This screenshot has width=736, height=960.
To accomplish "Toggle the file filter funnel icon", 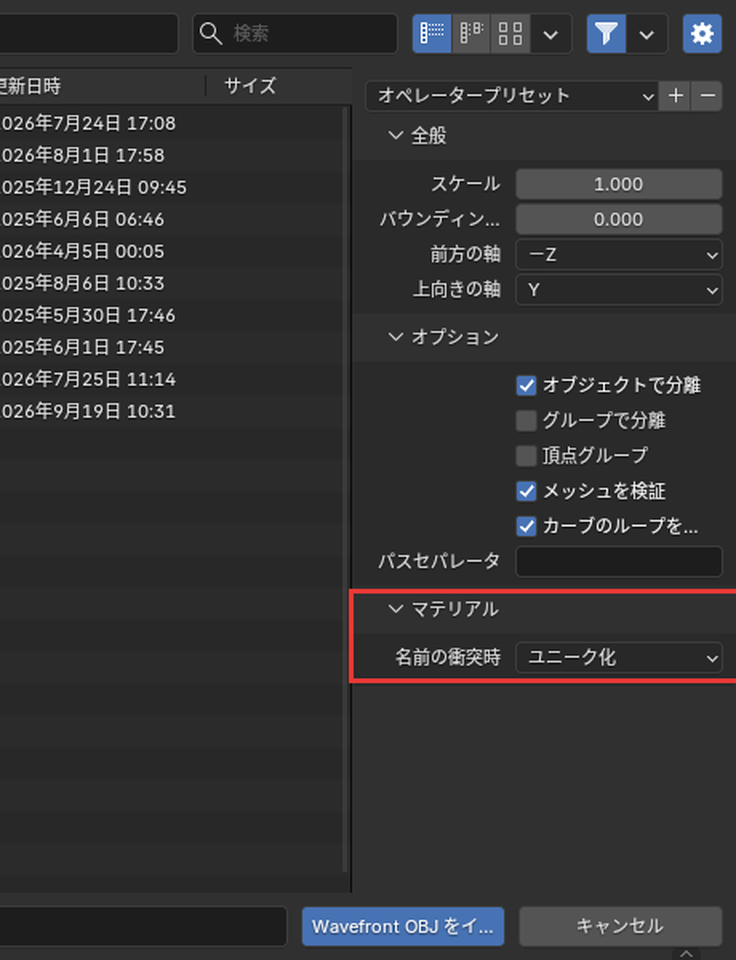I will coord(606,33).
